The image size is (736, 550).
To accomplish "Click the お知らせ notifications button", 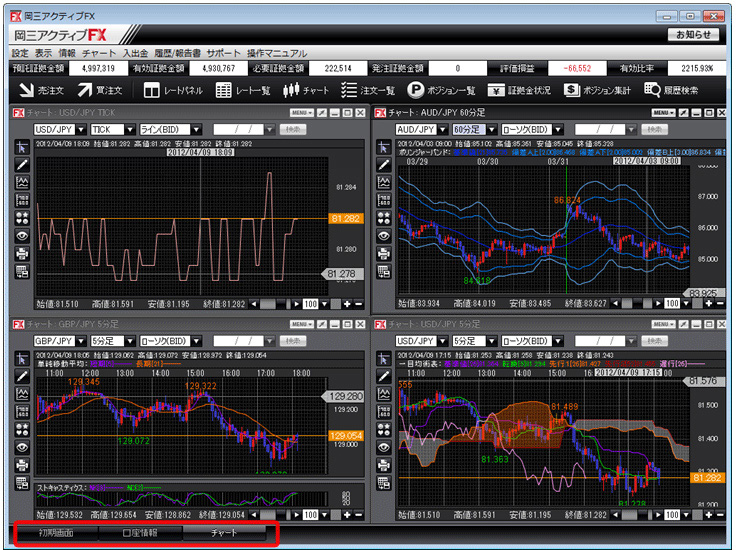I will [693, 35].
